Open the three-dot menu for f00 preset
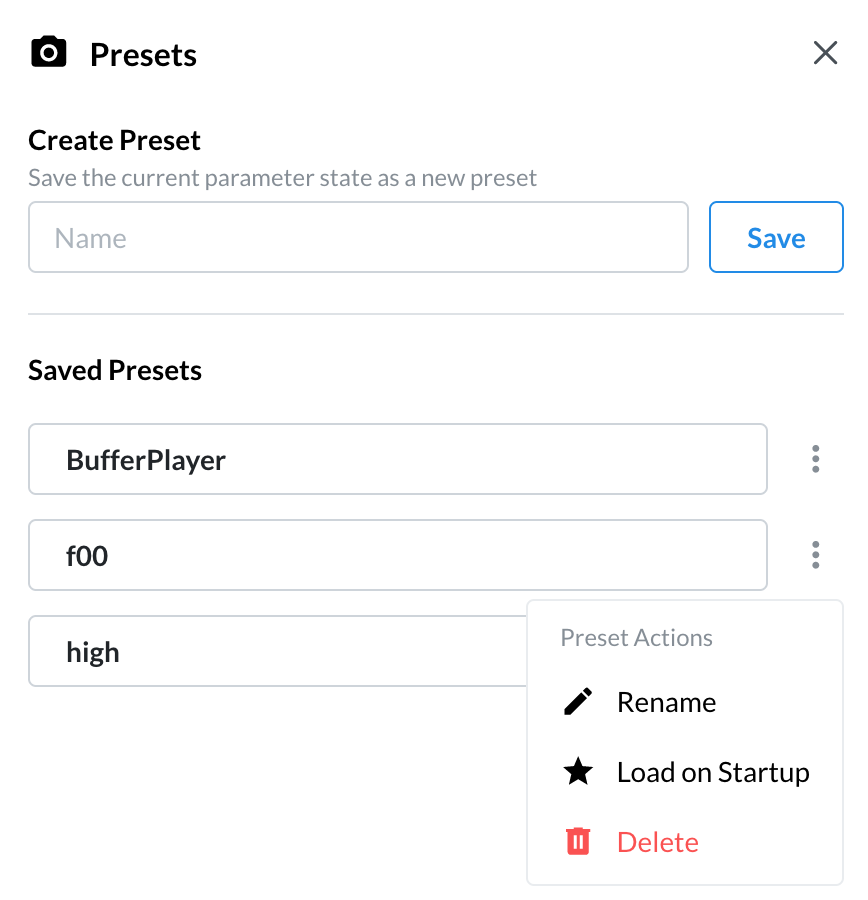Viewport: 868px width, 900px height. point(815,555)
